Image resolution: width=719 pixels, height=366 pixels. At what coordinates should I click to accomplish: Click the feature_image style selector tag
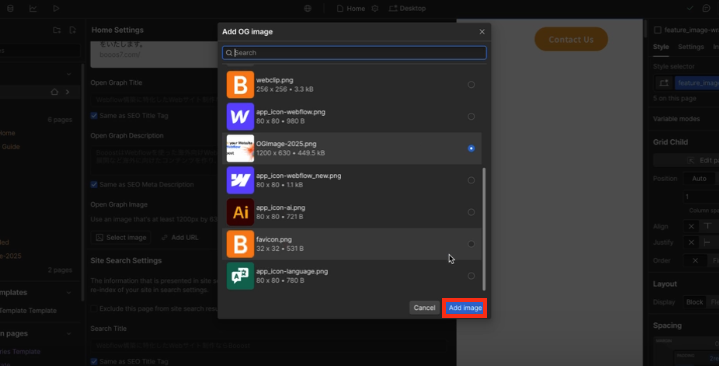point(697,83)
